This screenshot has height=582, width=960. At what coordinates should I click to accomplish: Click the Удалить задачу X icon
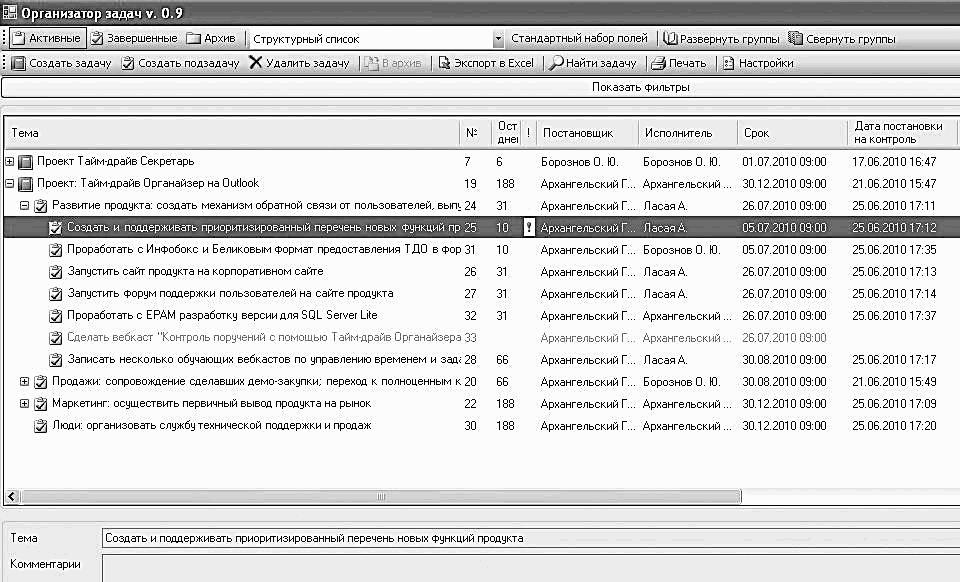(x=255, y=62)
